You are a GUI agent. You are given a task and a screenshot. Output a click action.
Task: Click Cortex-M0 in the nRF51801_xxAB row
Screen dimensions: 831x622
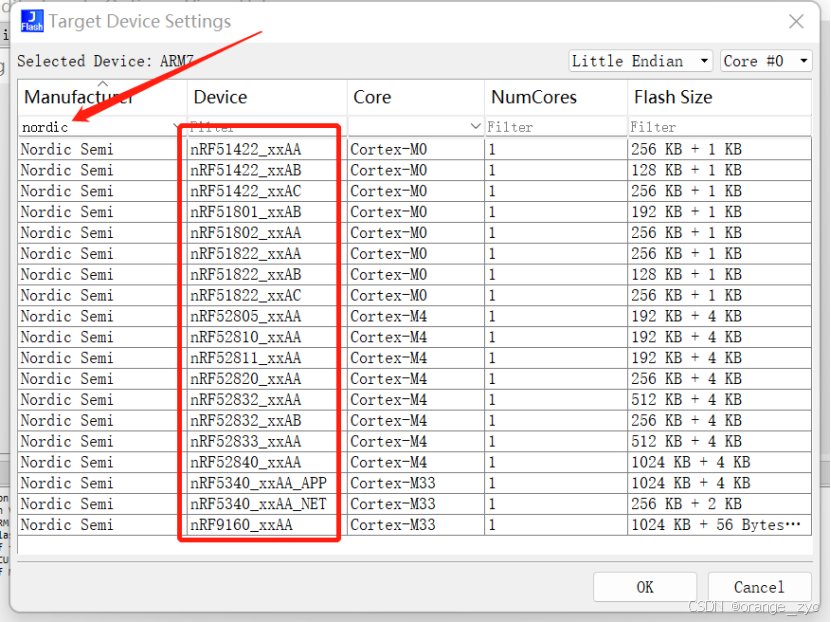(388, 212)
